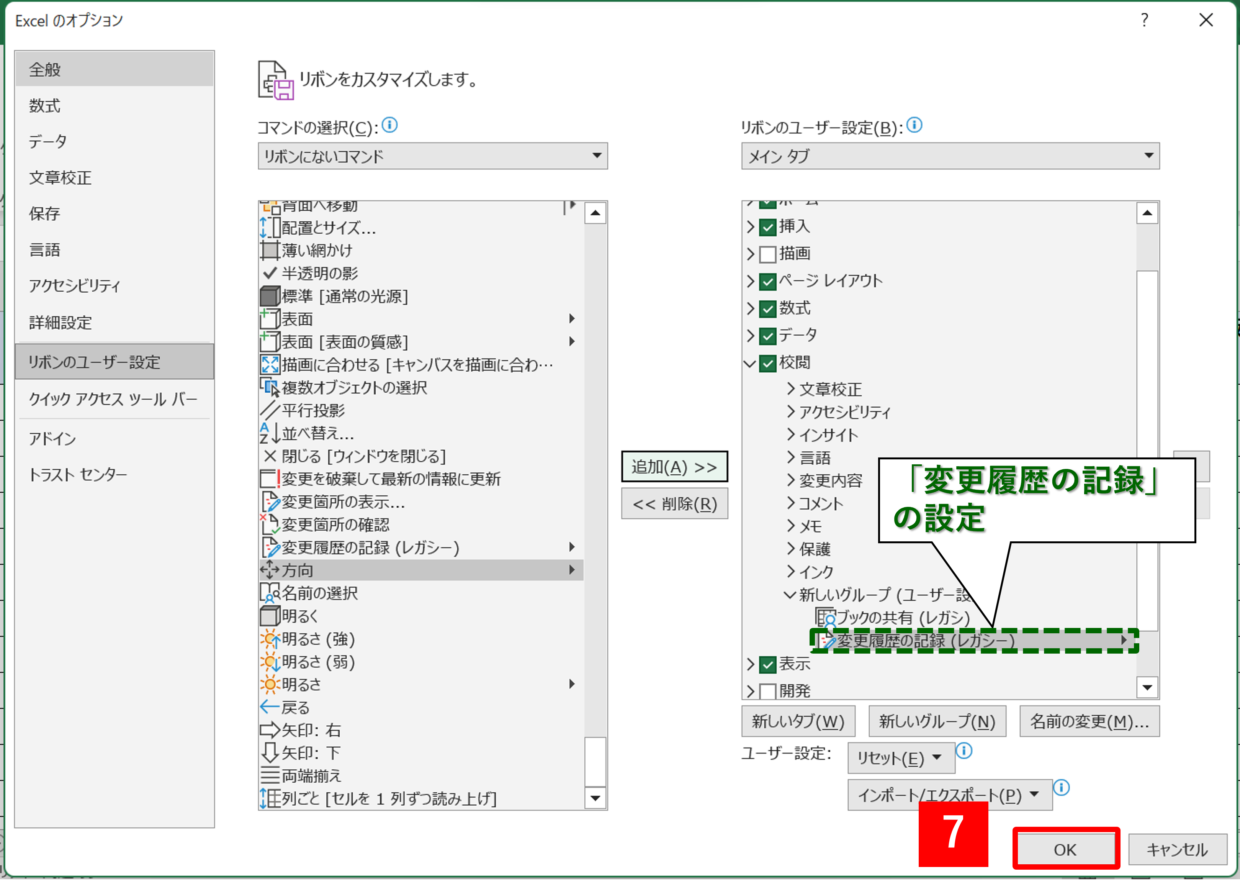This screenshot has height=885, width=1240.
Task: Uncheck the データ tab checkbox
Action: [x=768, y=335]
